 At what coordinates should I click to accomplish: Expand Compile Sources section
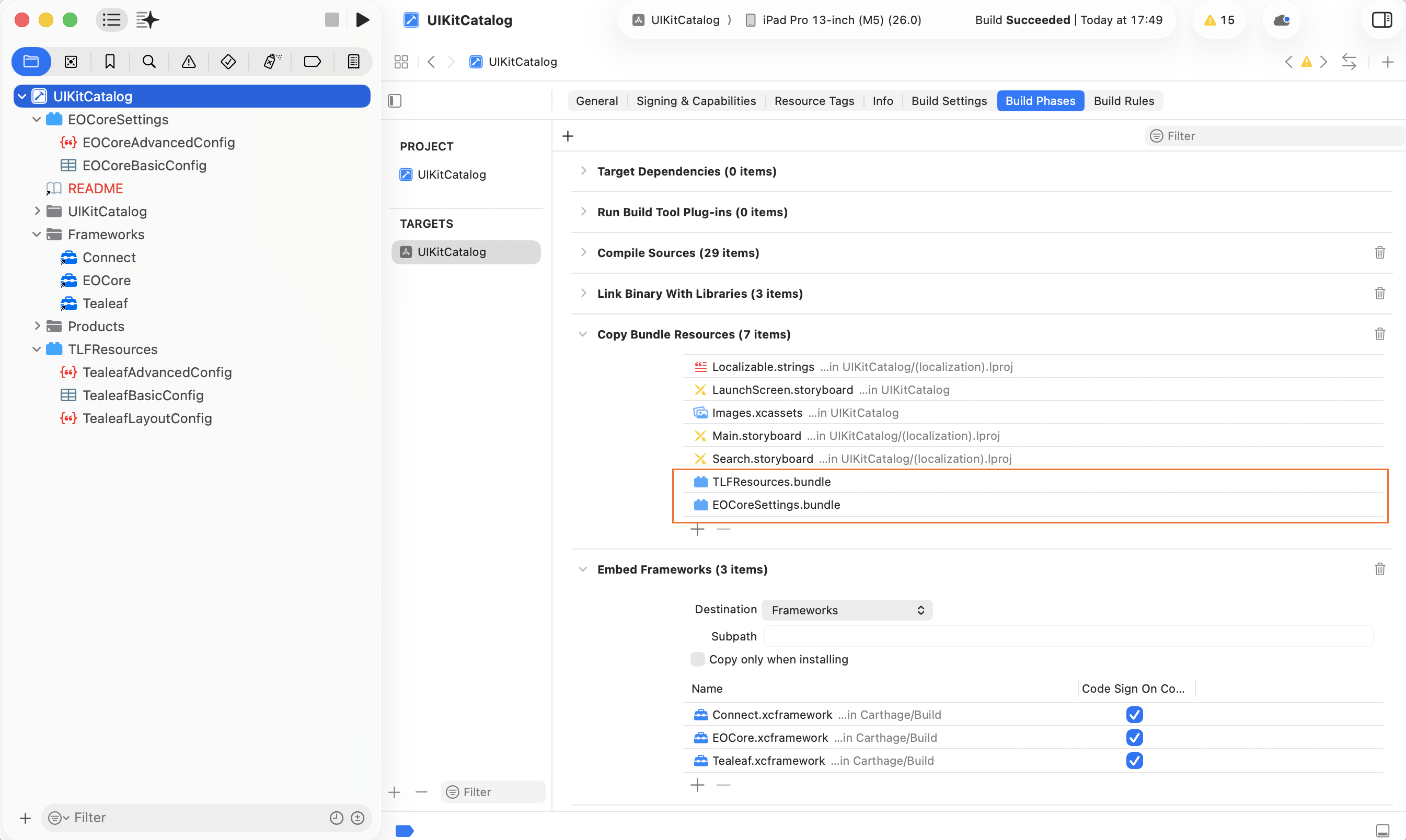[x=583, y=252]
